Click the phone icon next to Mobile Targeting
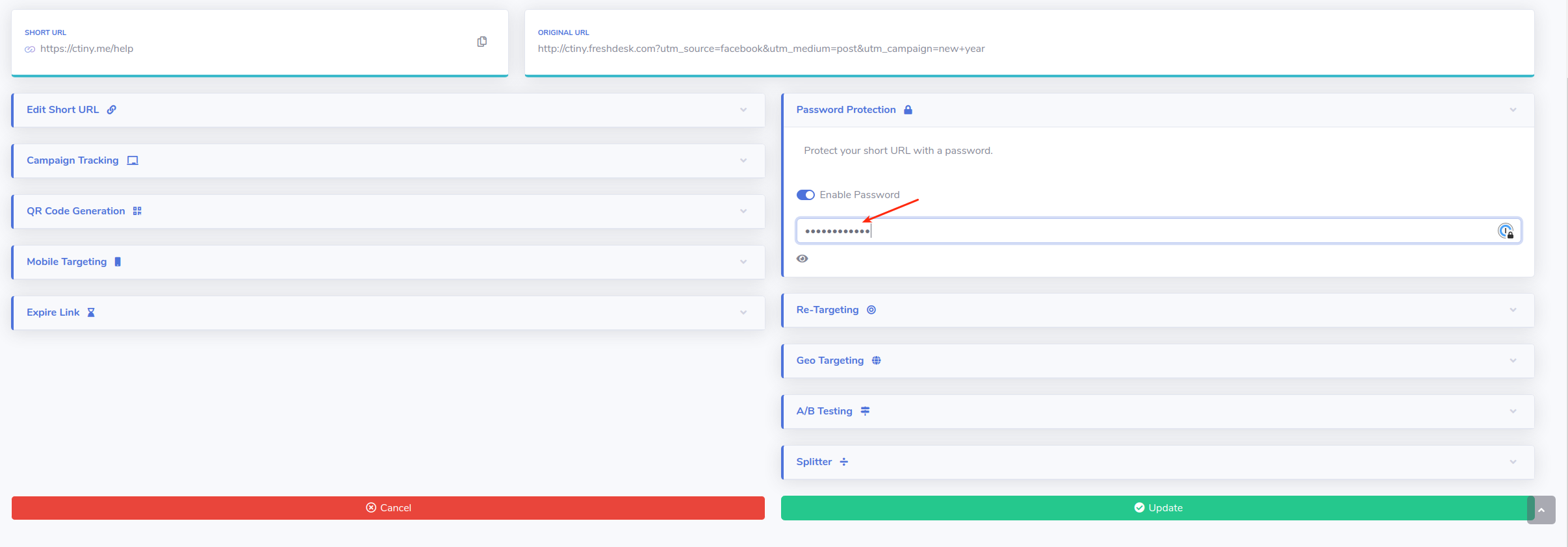Screen dimensions: 1568x547 [118, 262]
